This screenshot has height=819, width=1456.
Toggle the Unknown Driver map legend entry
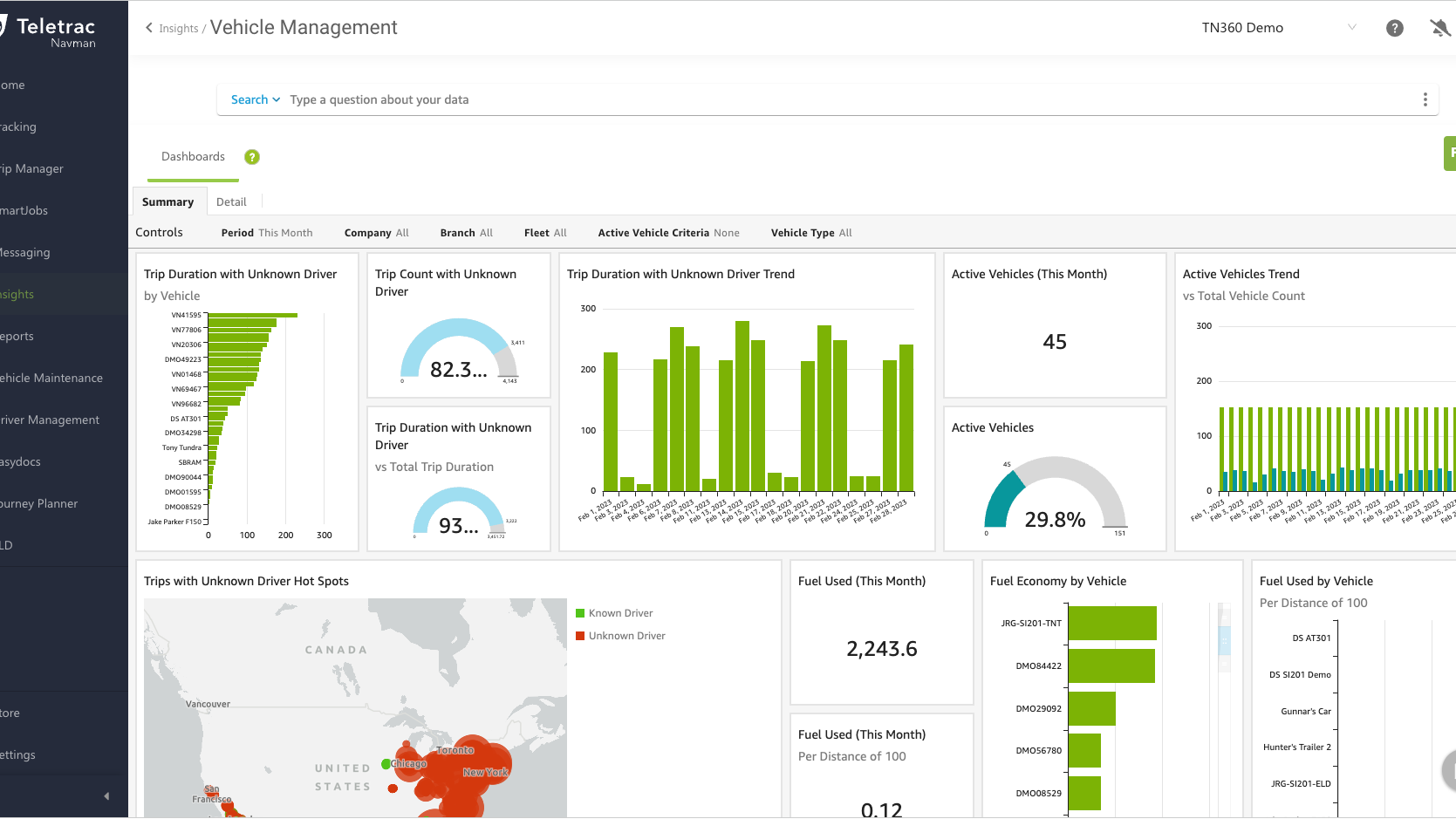point(620,635)
